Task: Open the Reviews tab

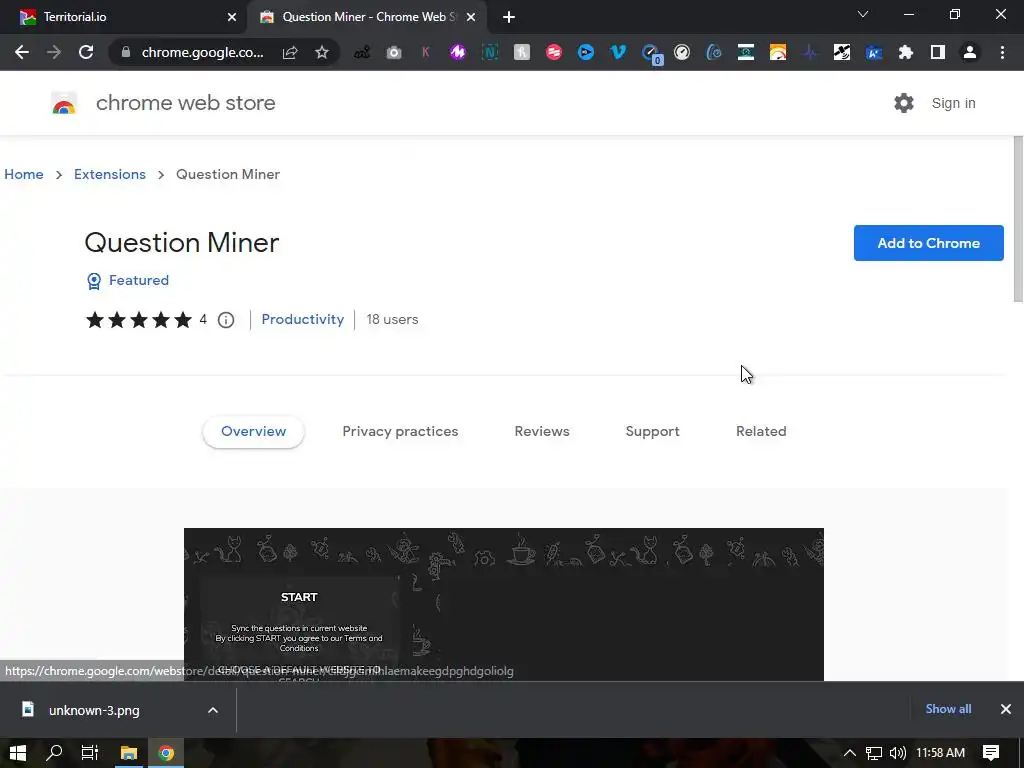Action: tap(542, 432)
